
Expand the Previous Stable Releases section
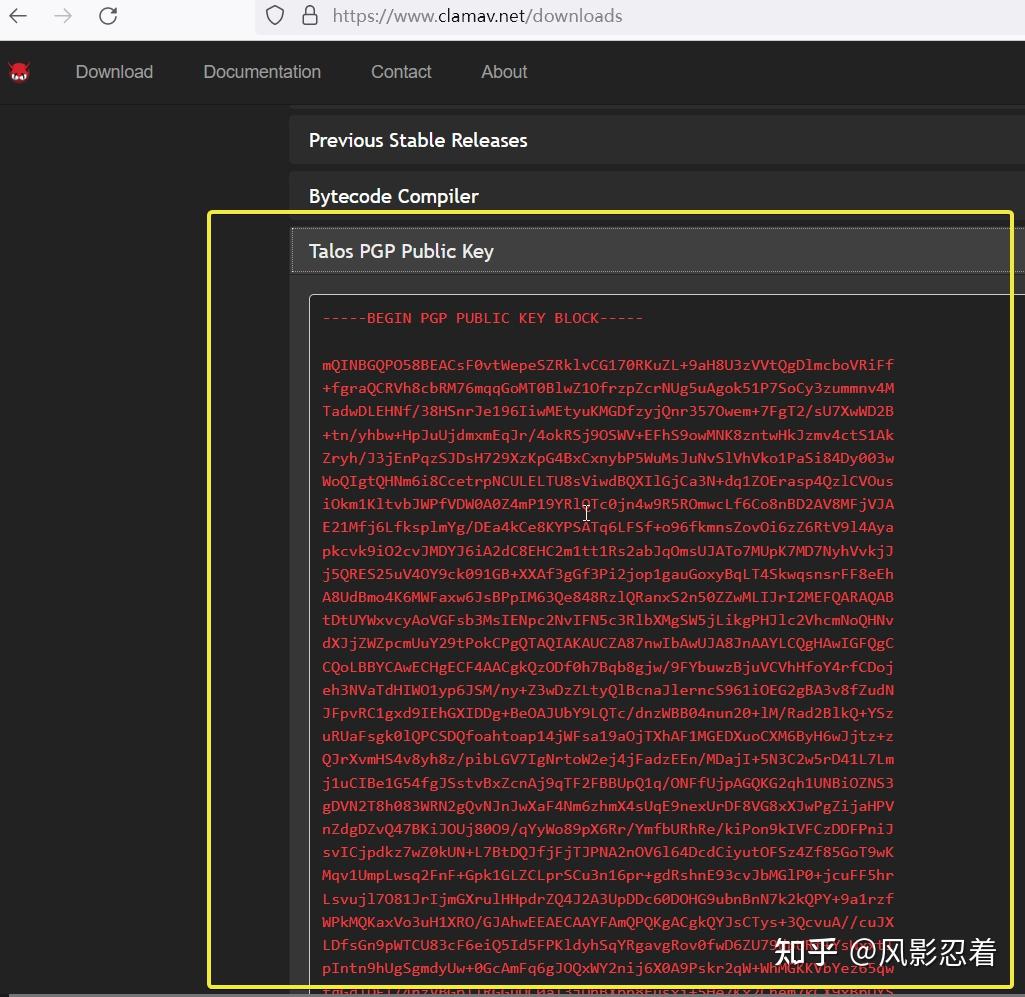(x=657, y=140)
